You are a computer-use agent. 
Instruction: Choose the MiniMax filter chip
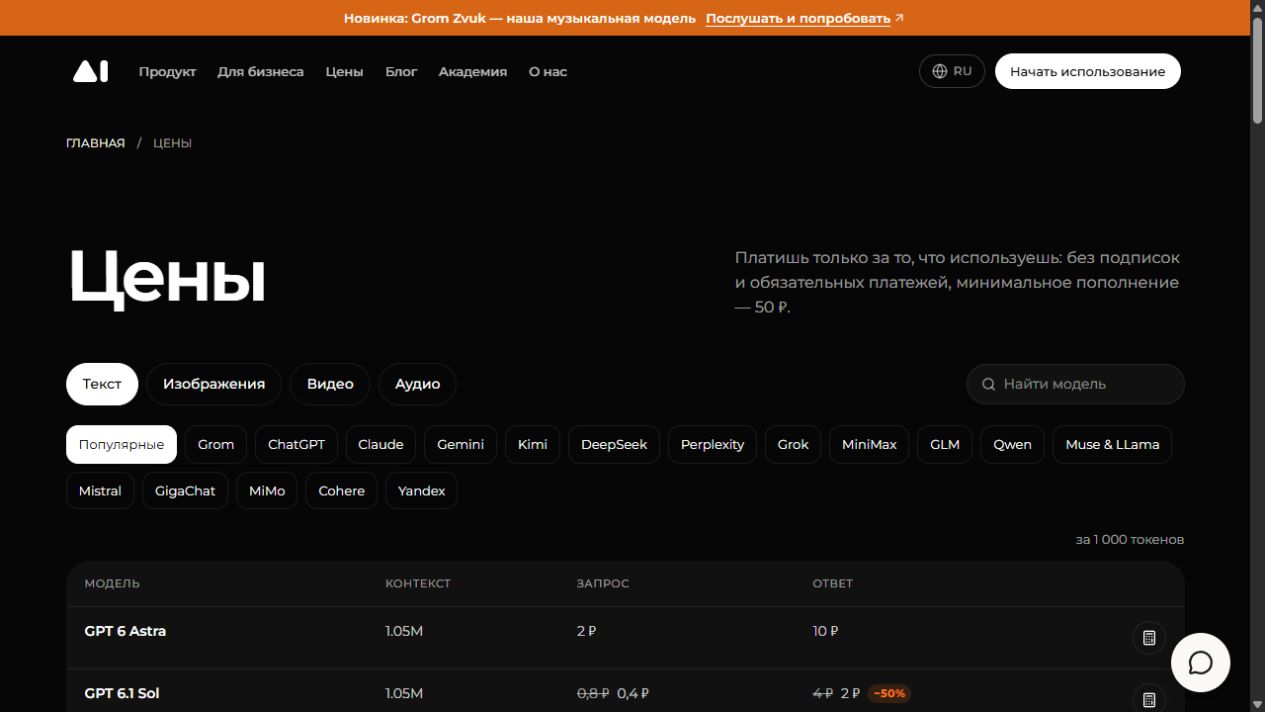[x=869, y=445]
